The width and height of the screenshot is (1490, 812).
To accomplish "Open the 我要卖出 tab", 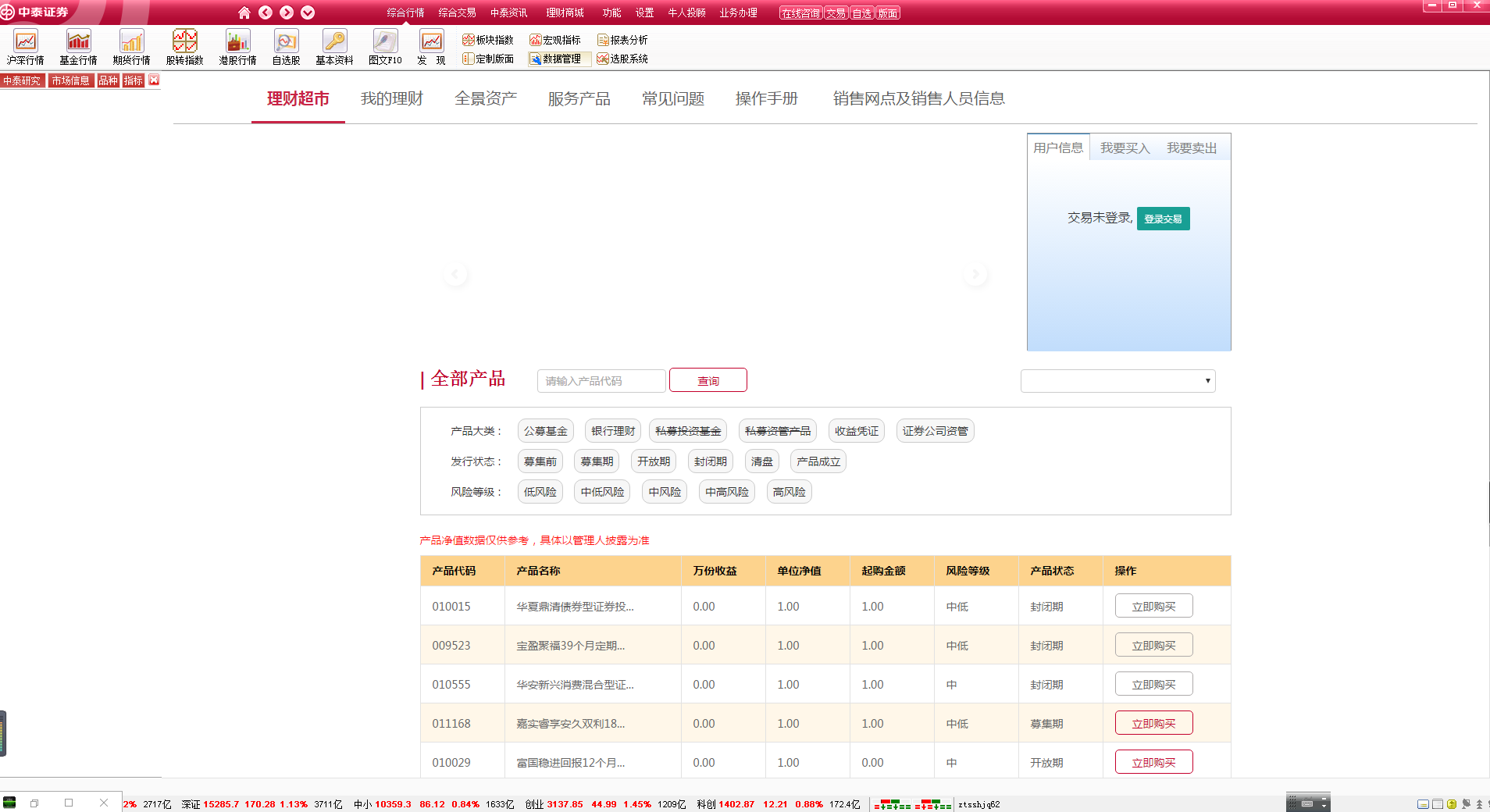I will 1192,148.
